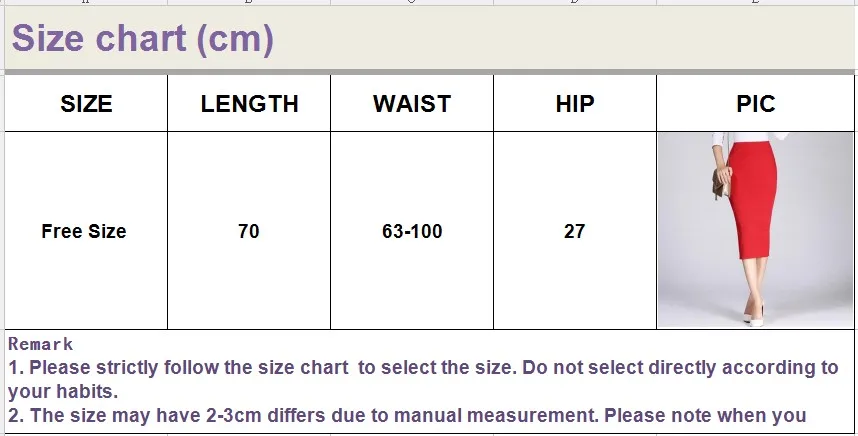Click the skirt product picture
Viewport: 858px width, 436px height.
(755, 230)
